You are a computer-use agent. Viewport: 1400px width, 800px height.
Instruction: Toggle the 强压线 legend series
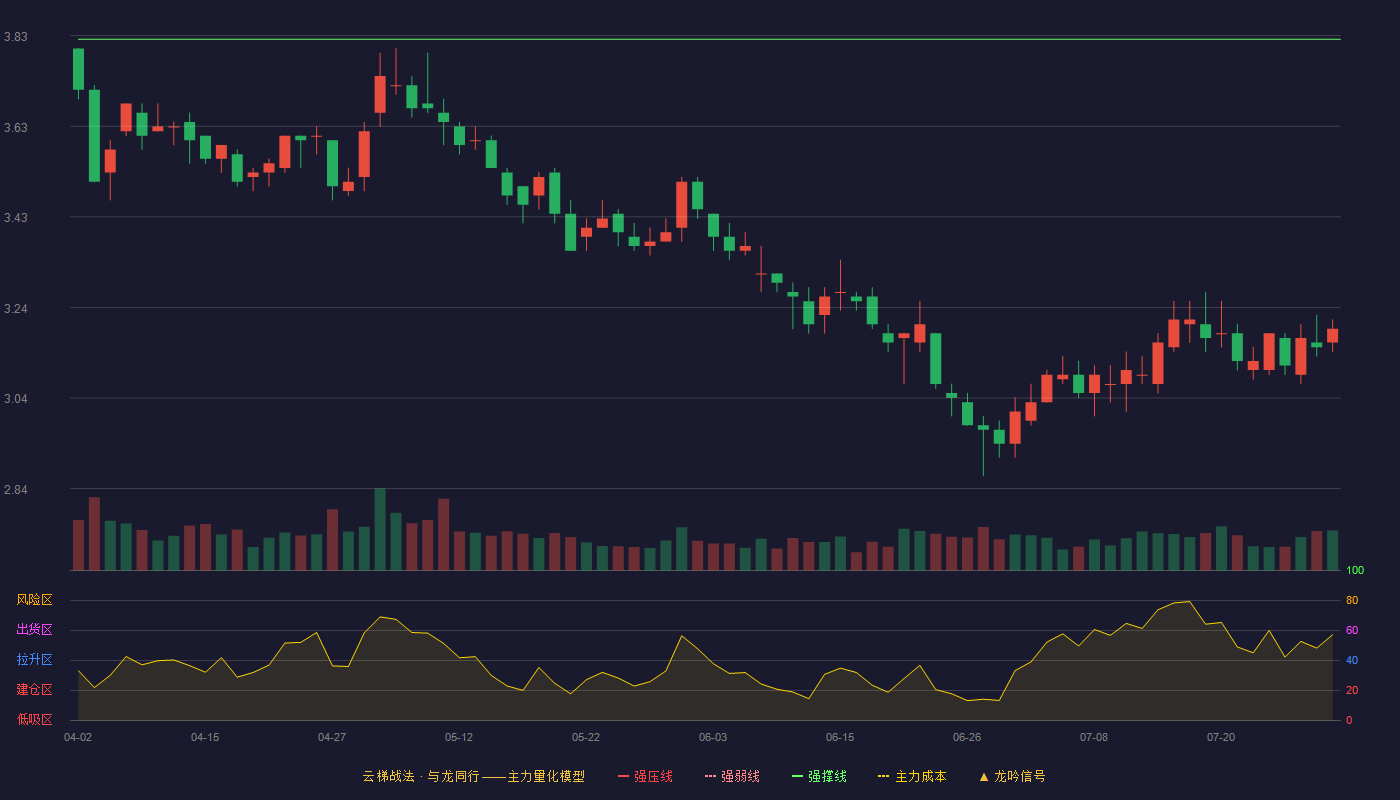[645, 776]
